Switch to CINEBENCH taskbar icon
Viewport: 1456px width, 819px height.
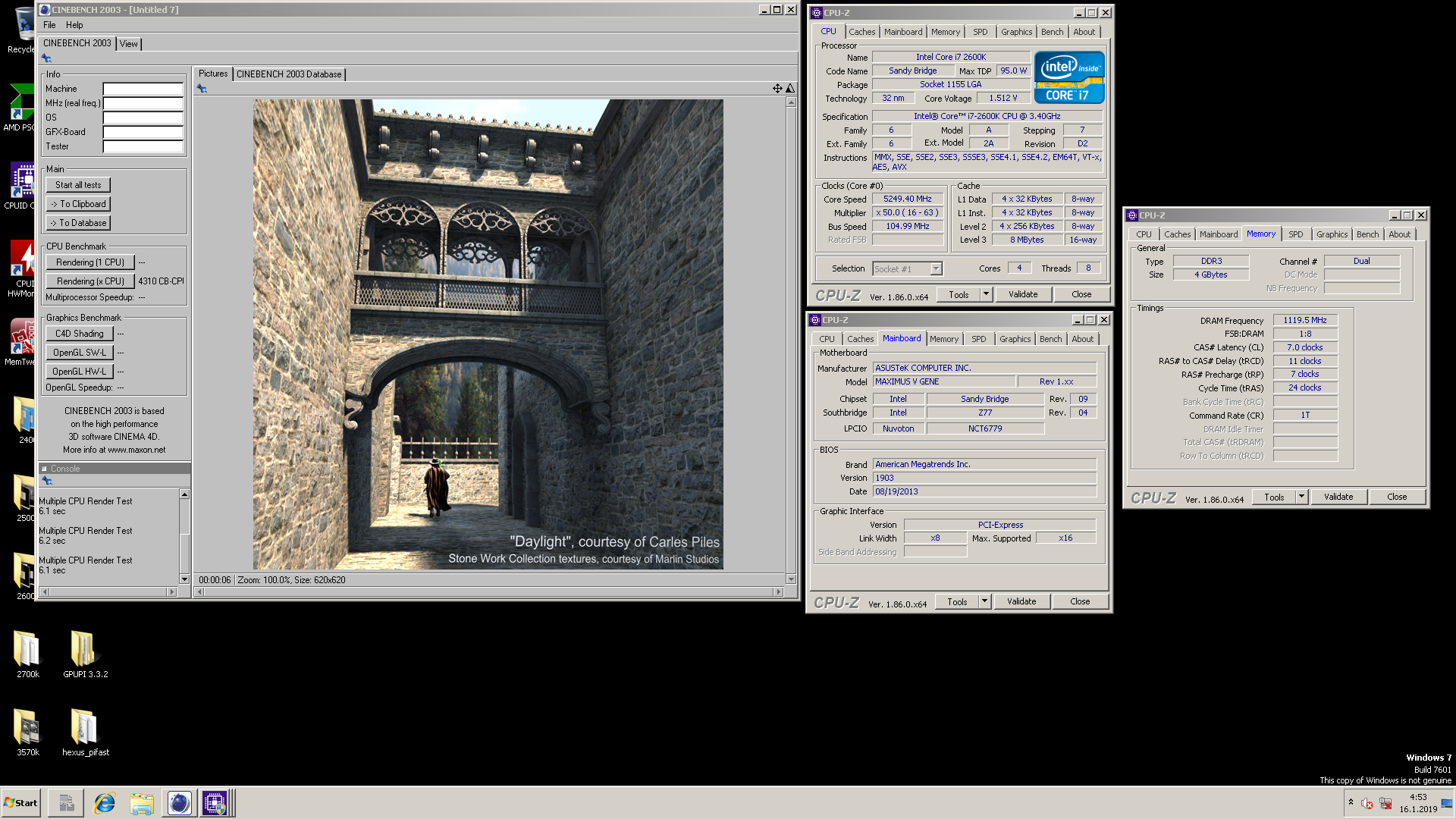(180, 803)
